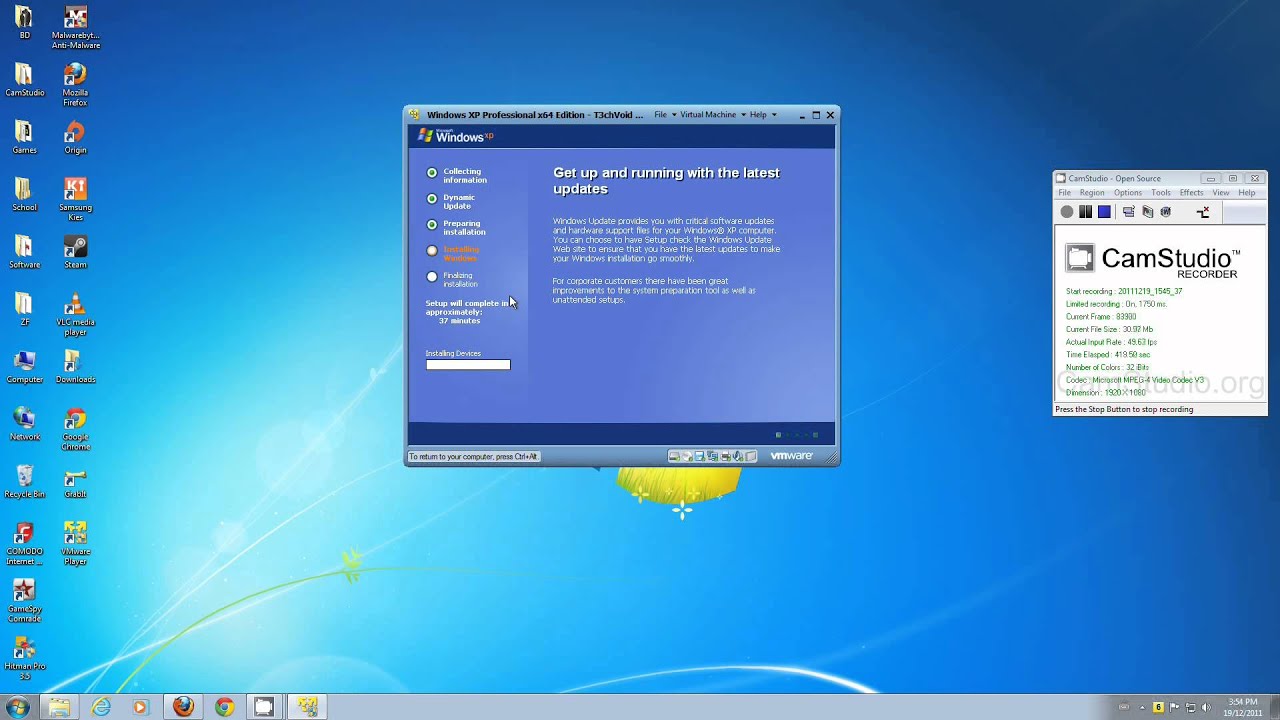This screenshot has height=720, width=1280.
Task: Open the CamStudio File menu
Action: (x=1065, y=193)
